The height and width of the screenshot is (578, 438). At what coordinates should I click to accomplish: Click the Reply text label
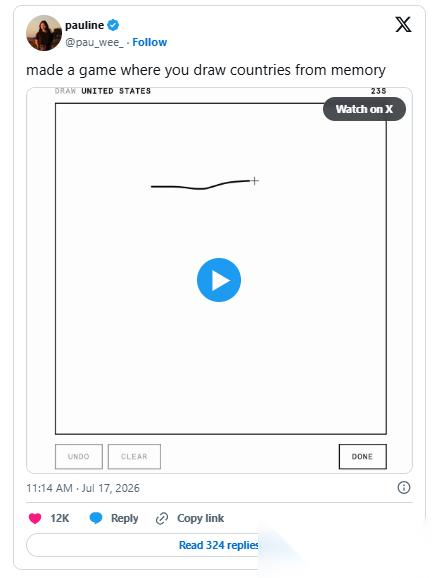[x=125, y=518]
